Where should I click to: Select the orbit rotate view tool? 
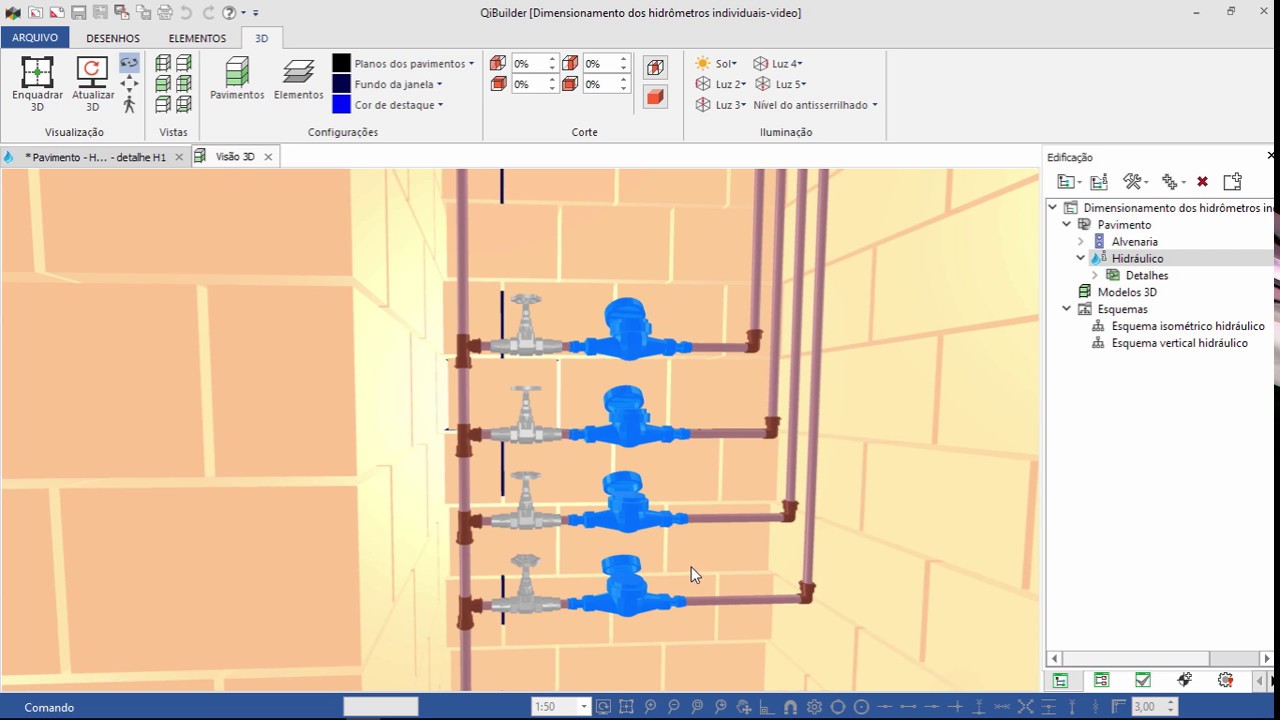coord(129,63)
